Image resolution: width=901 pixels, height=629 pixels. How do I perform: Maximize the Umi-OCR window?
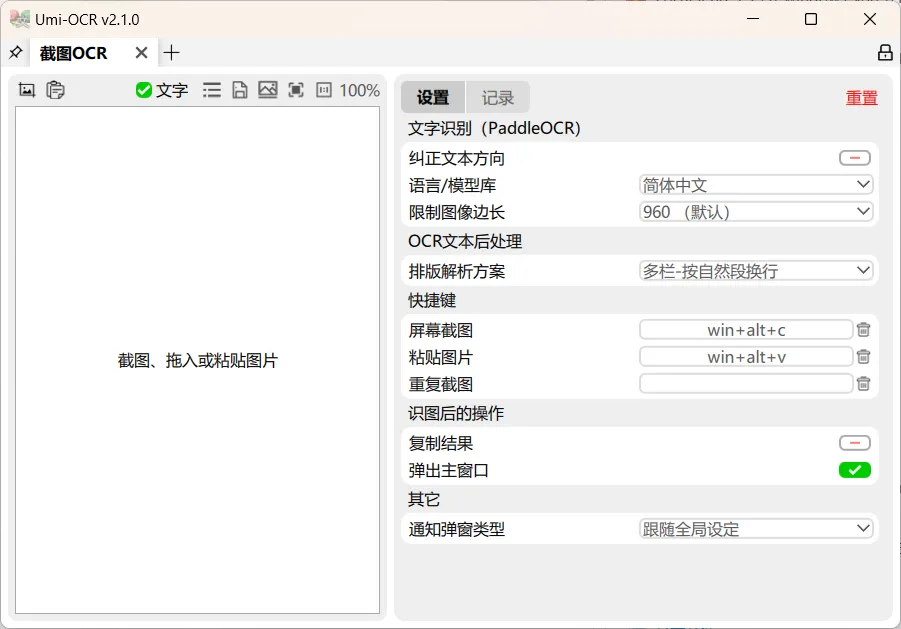(x=811, y=19)
